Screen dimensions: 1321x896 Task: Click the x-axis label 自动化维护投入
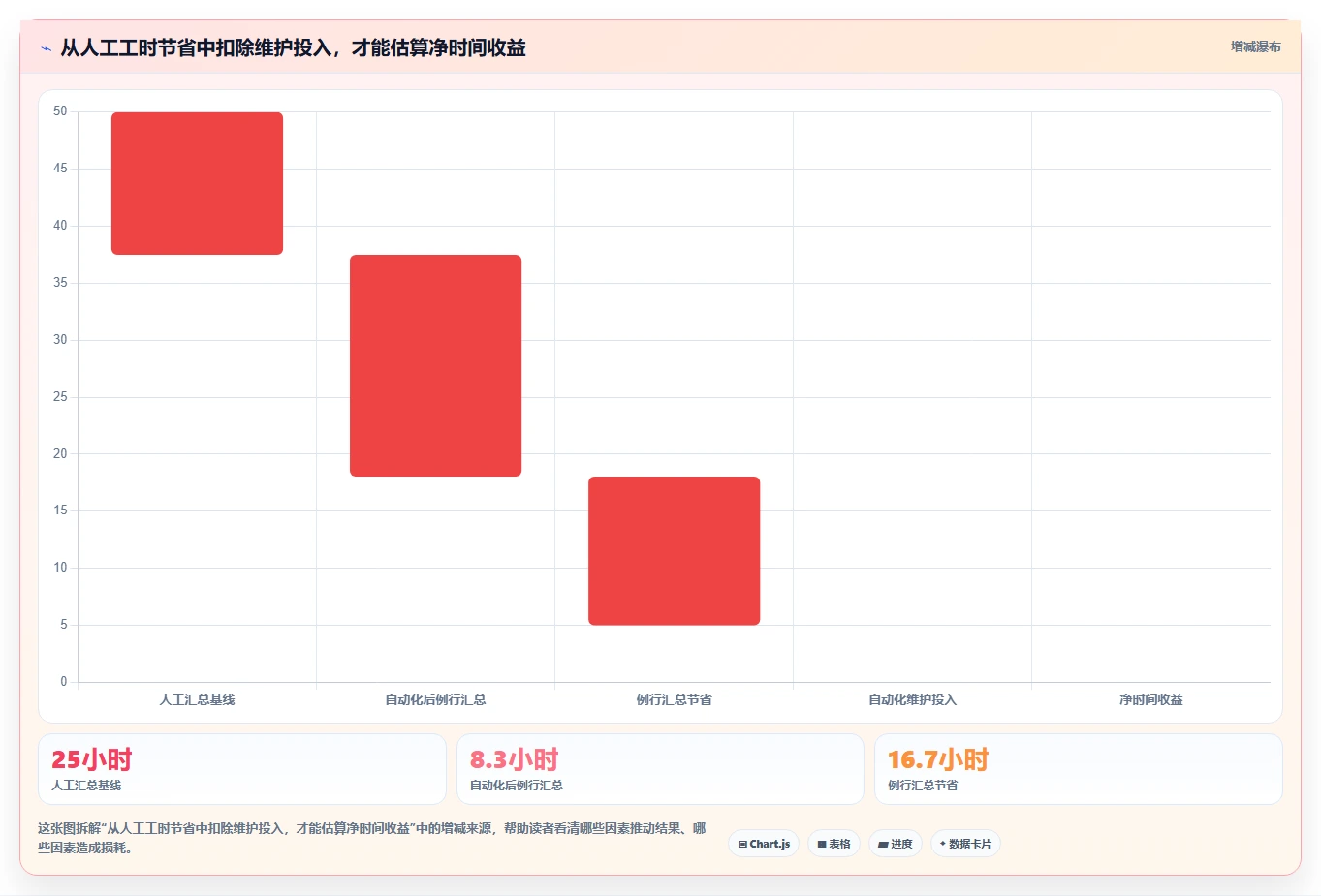point(912,699)
